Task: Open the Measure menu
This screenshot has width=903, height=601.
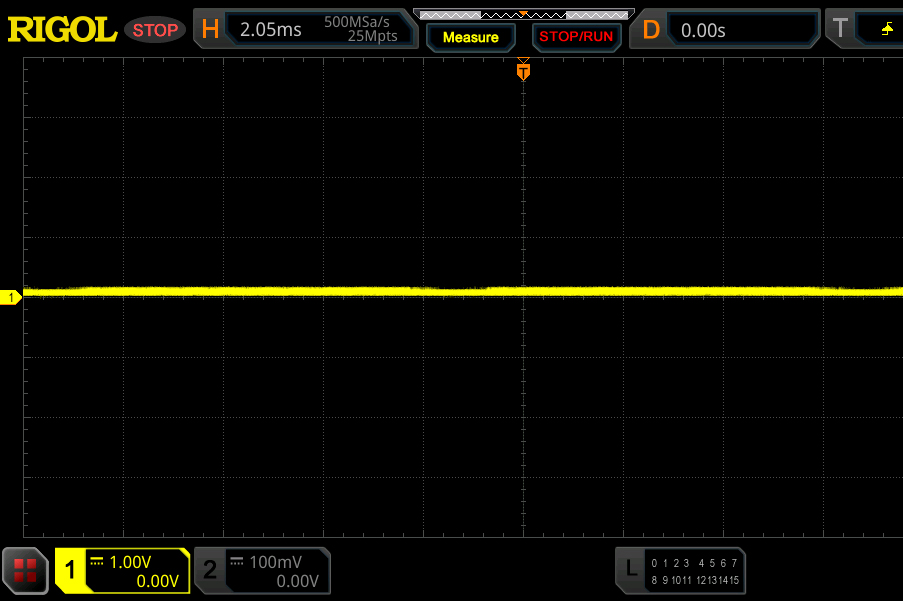Action: point(471,37)
